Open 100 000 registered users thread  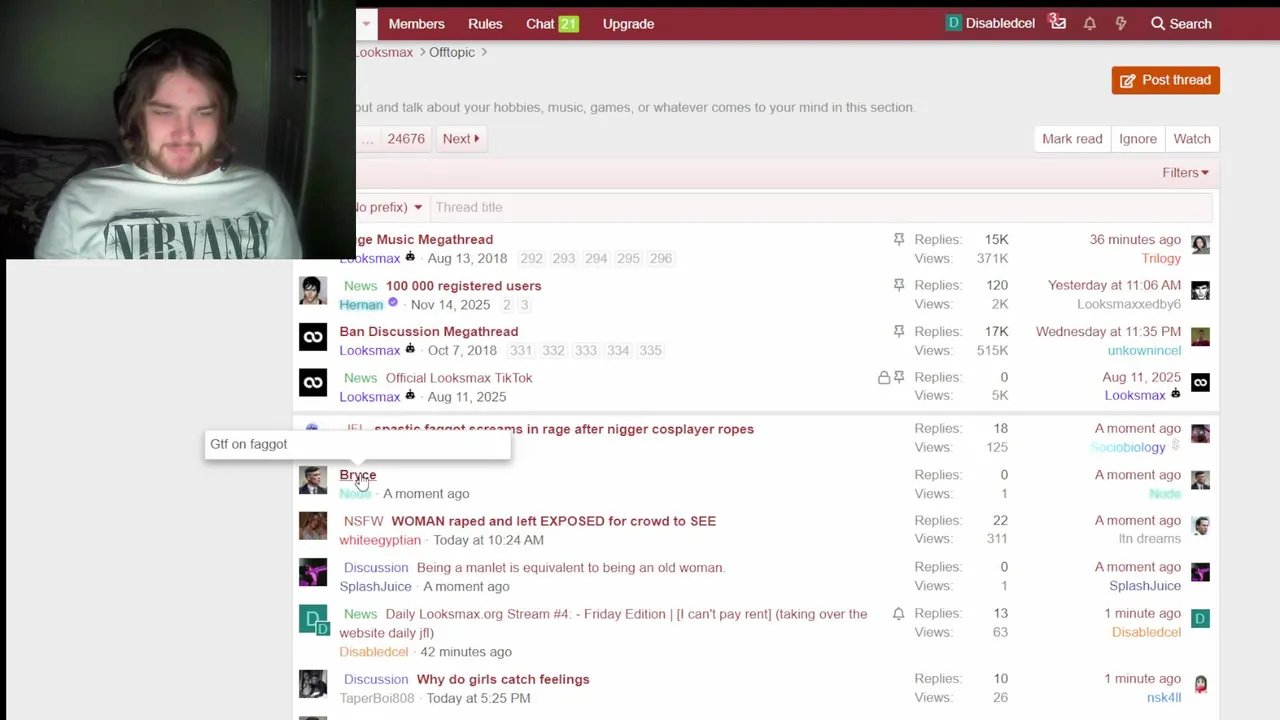464,285
